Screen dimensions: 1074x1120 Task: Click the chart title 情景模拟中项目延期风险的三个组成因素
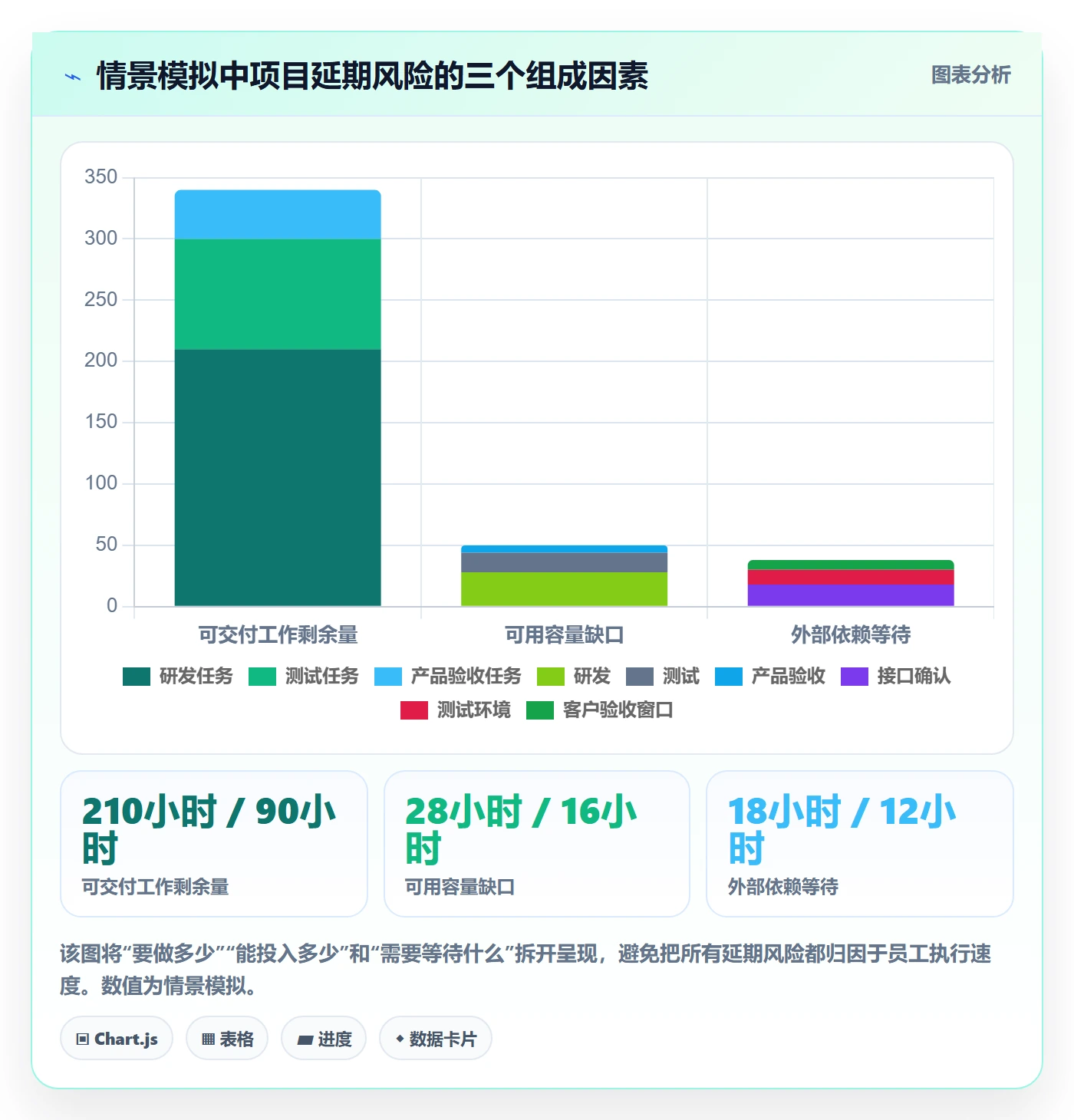pos(373,76)
